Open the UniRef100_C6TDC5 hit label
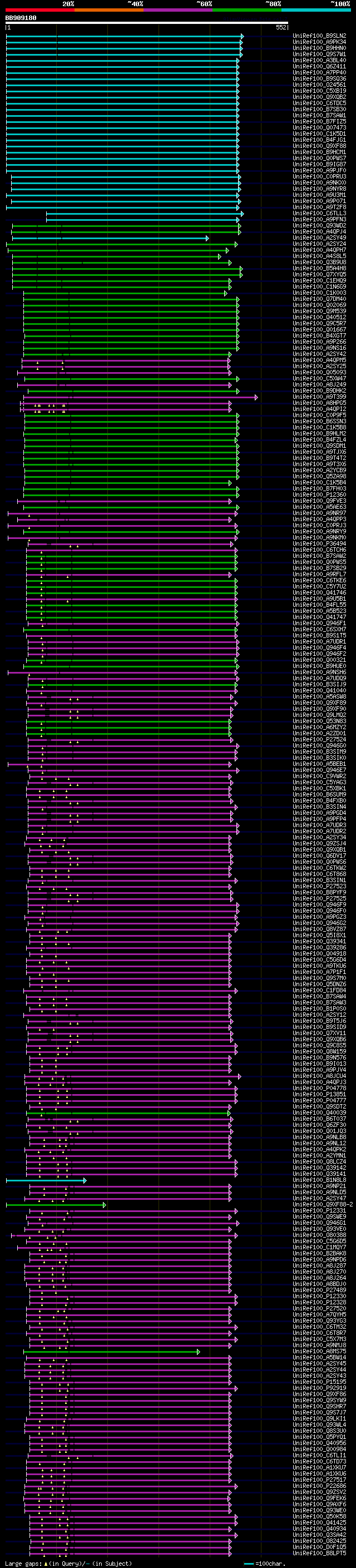Image resolution: width=356 pixels, height=1568 pixels. pos(319,103)
